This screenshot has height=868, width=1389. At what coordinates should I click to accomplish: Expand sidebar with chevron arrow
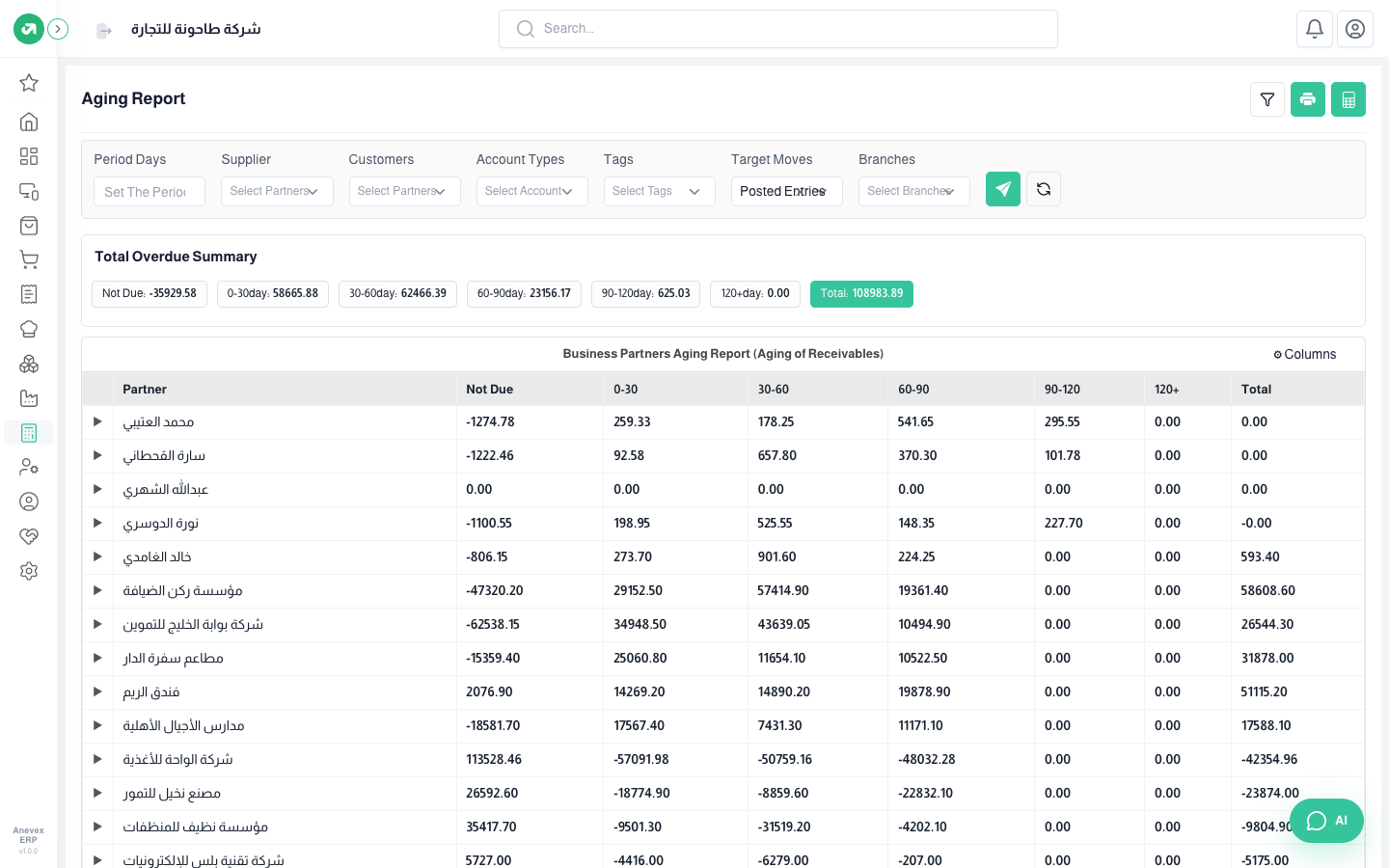58,29
